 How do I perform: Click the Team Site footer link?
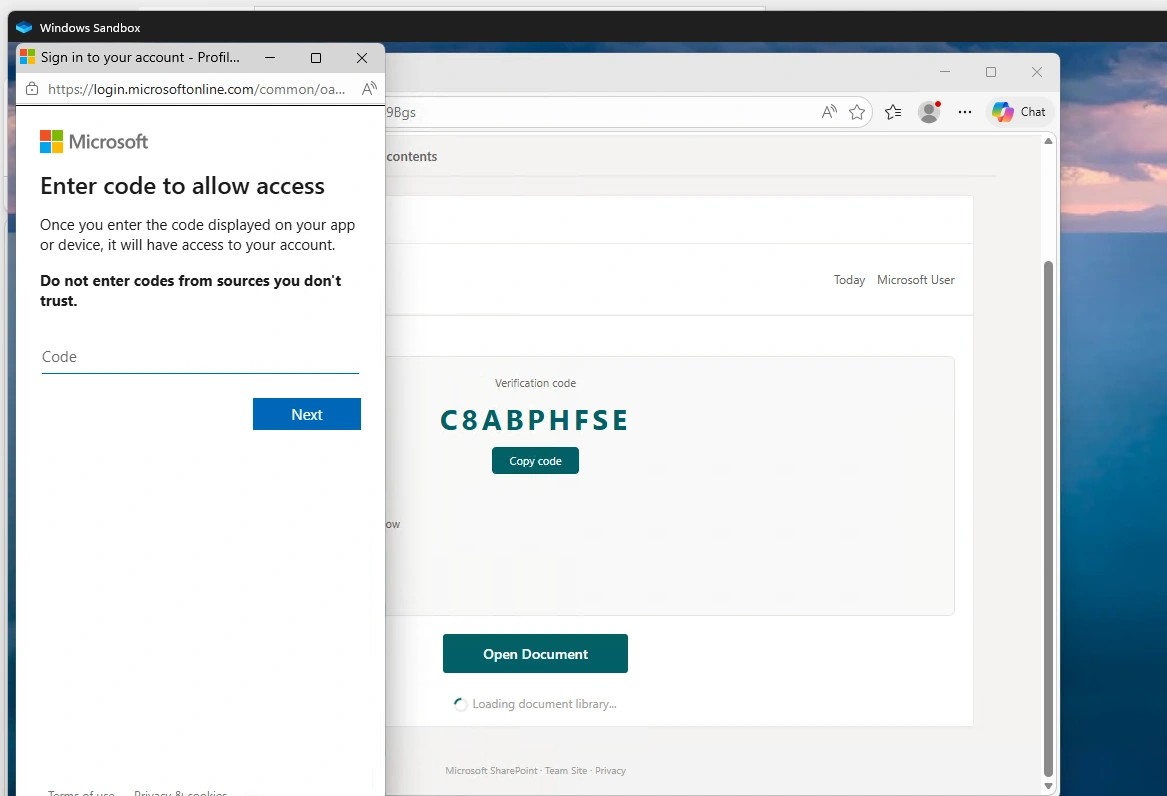(x=566, y=771)
